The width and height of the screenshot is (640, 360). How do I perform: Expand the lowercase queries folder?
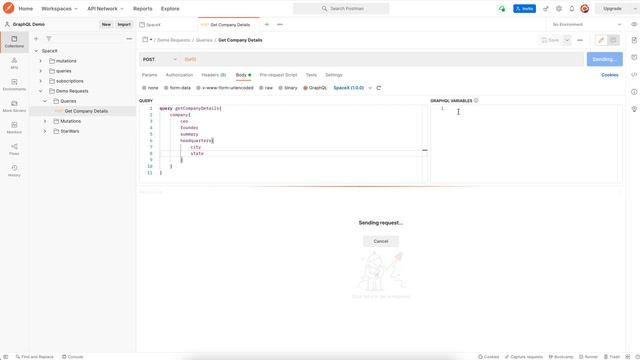[x=40, y=71]
